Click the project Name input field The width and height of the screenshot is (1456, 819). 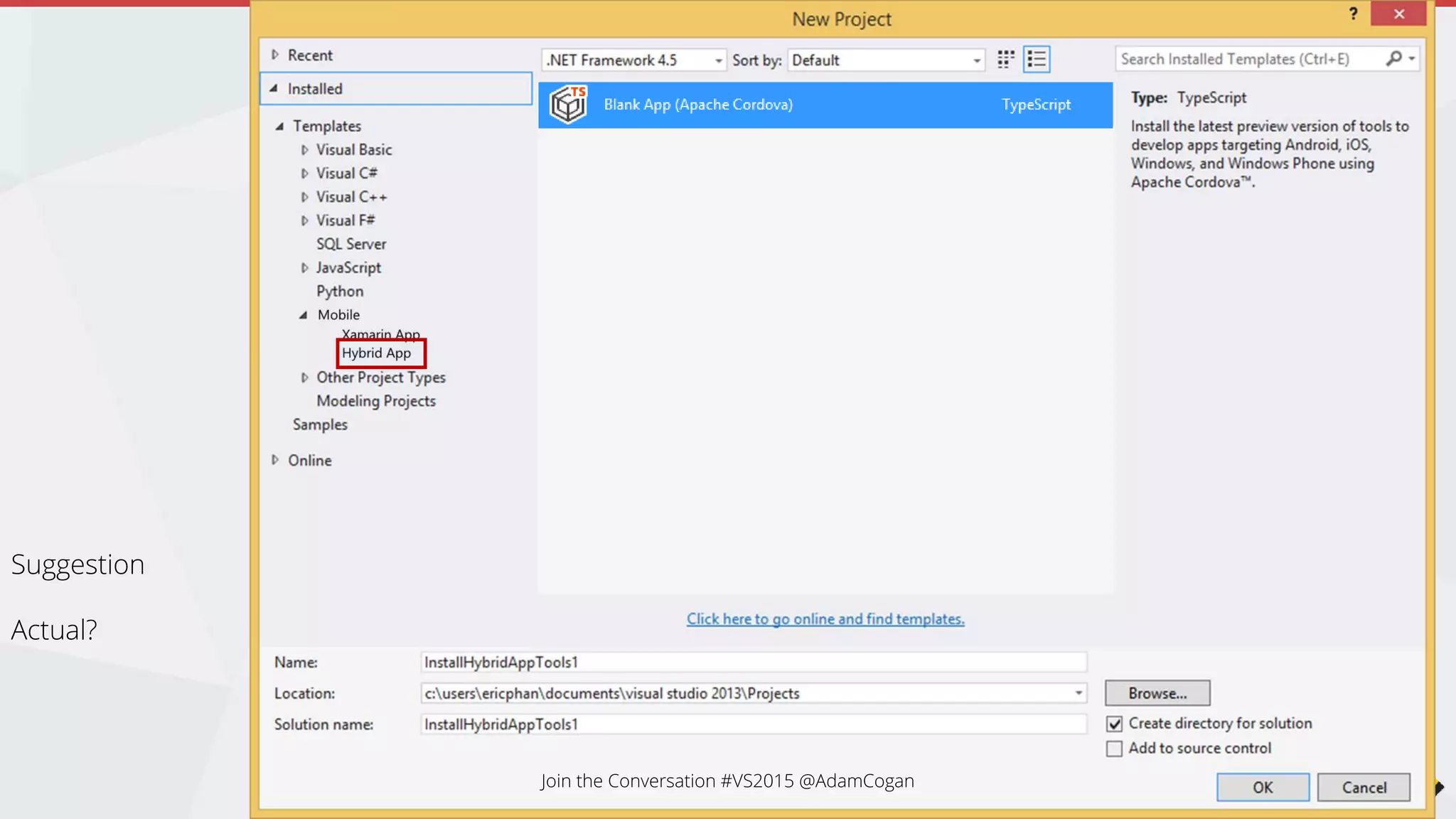click(754, 663)
